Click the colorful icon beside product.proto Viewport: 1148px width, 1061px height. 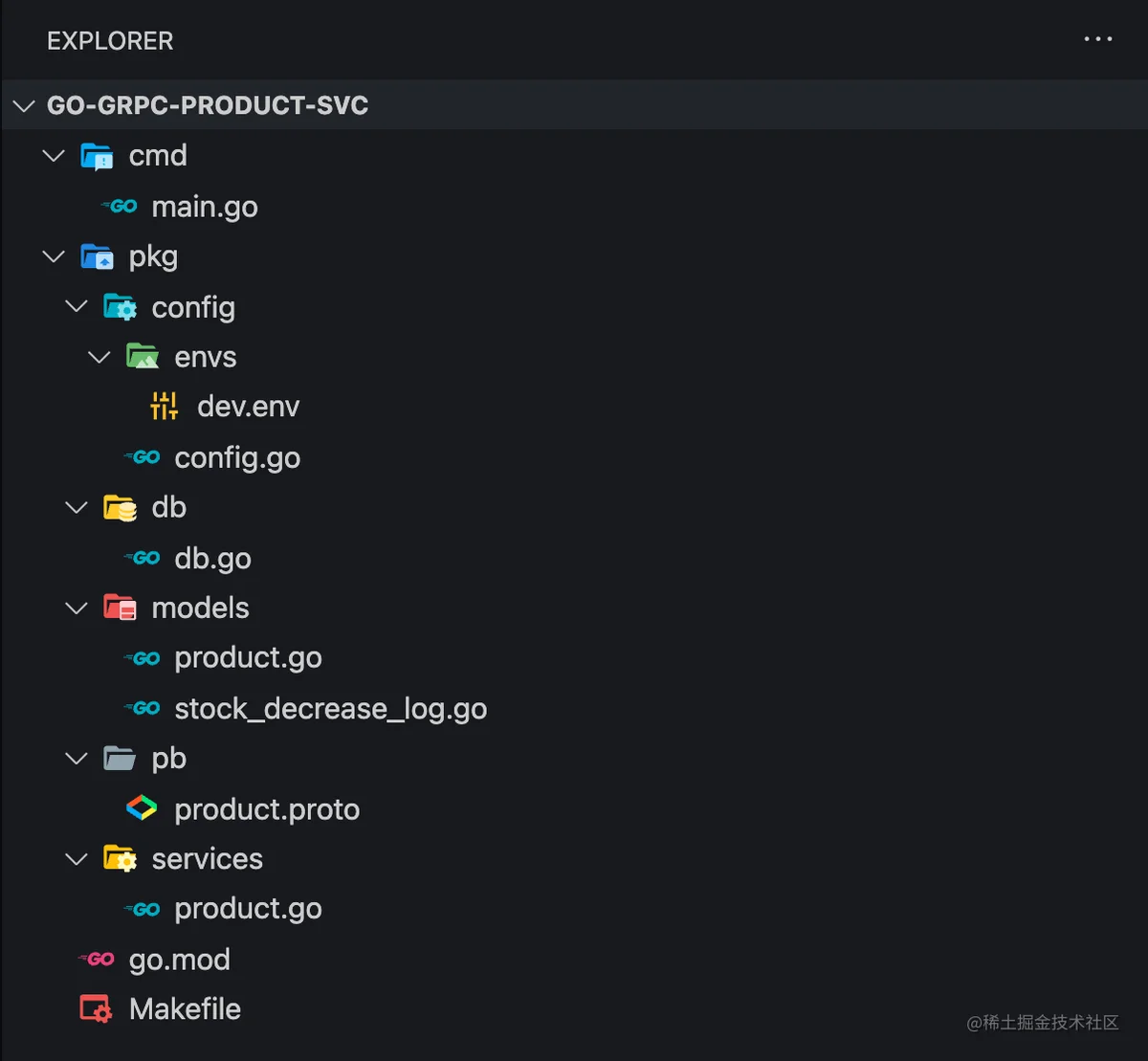142,808
